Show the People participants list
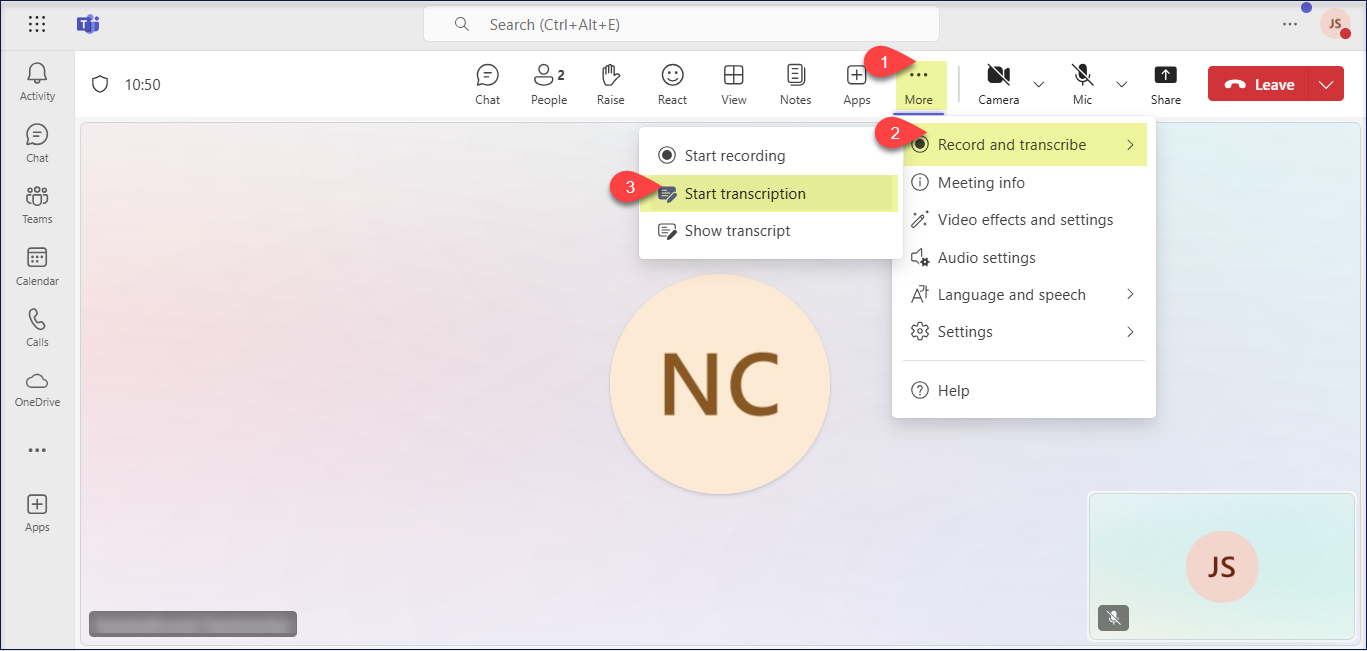Image resolution: width=1367 pixels, height=651 pixels. tap(548, 84)
